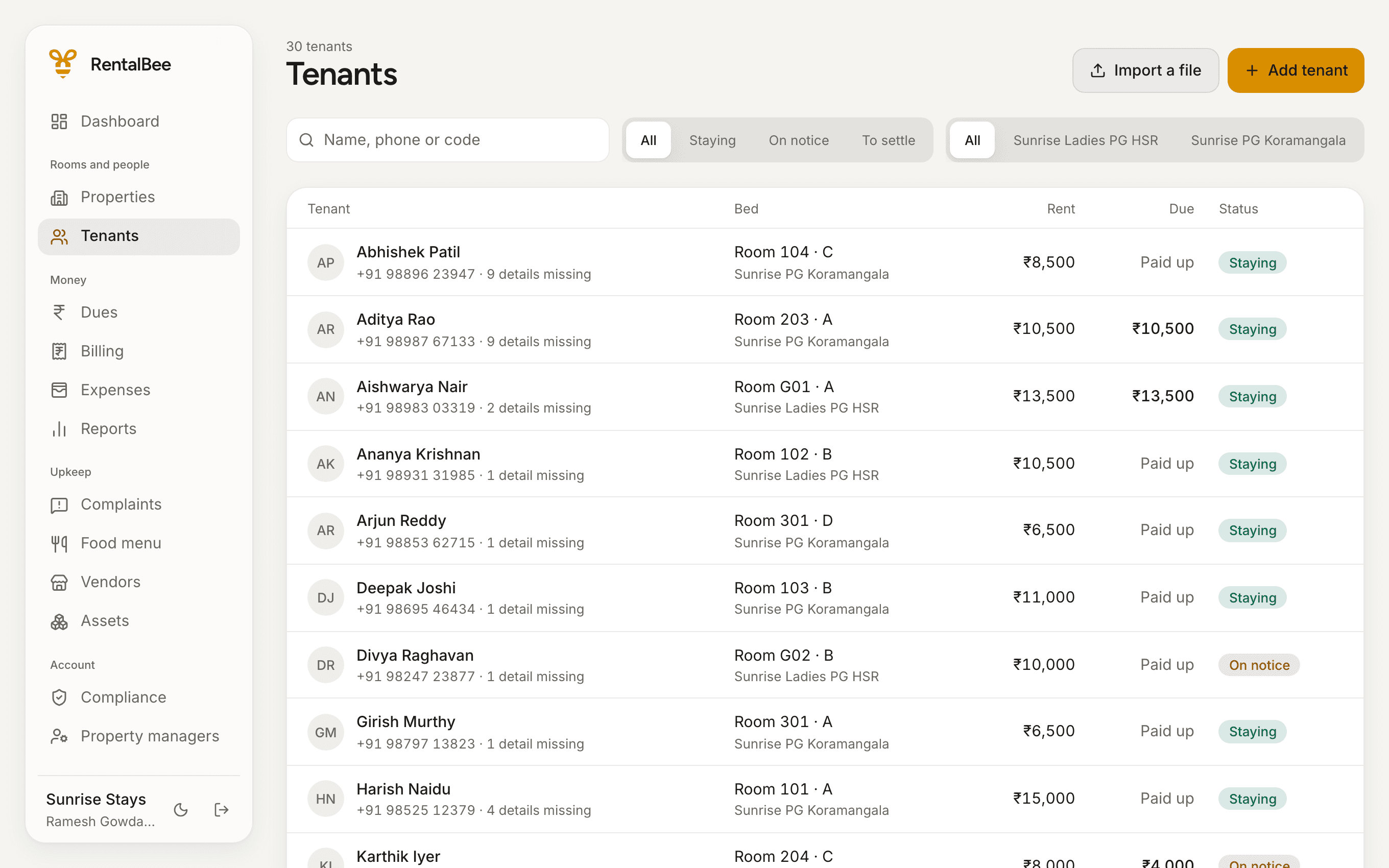
Task: Toggle dark mode moon icon
Action: tap(181, 809)
